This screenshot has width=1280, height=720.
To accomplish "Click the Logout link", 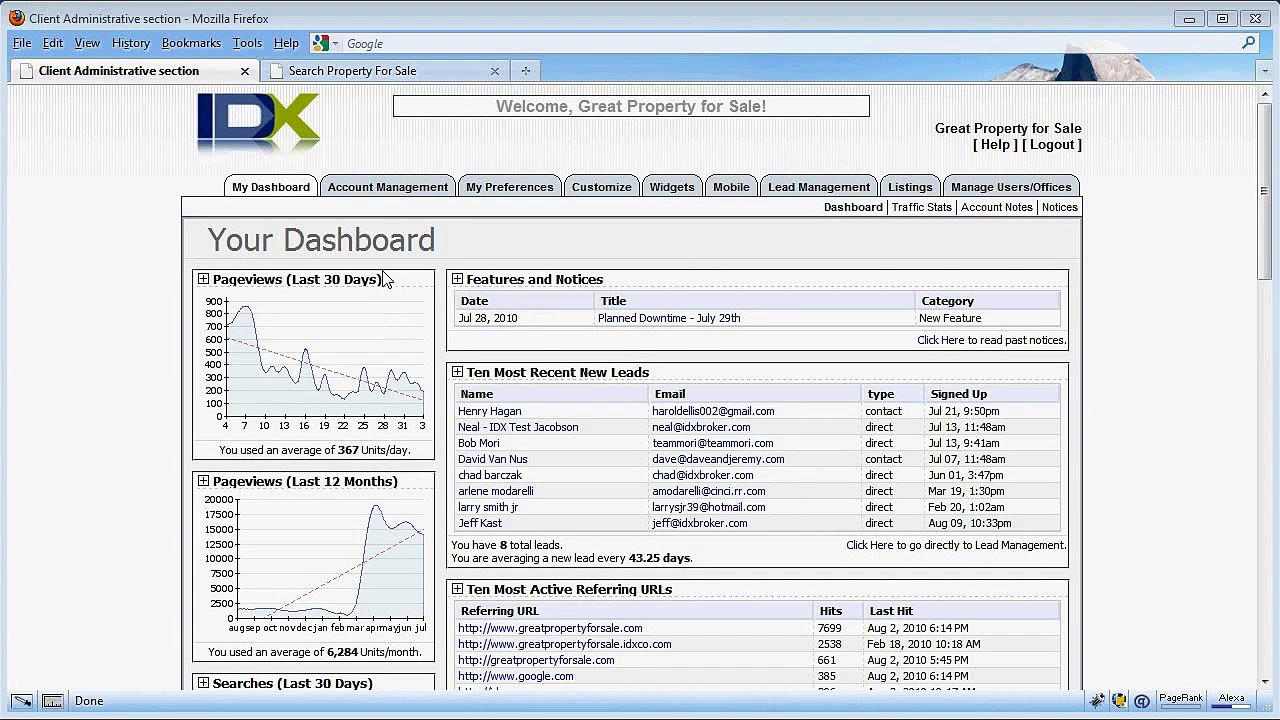I will coord(1052,145).
